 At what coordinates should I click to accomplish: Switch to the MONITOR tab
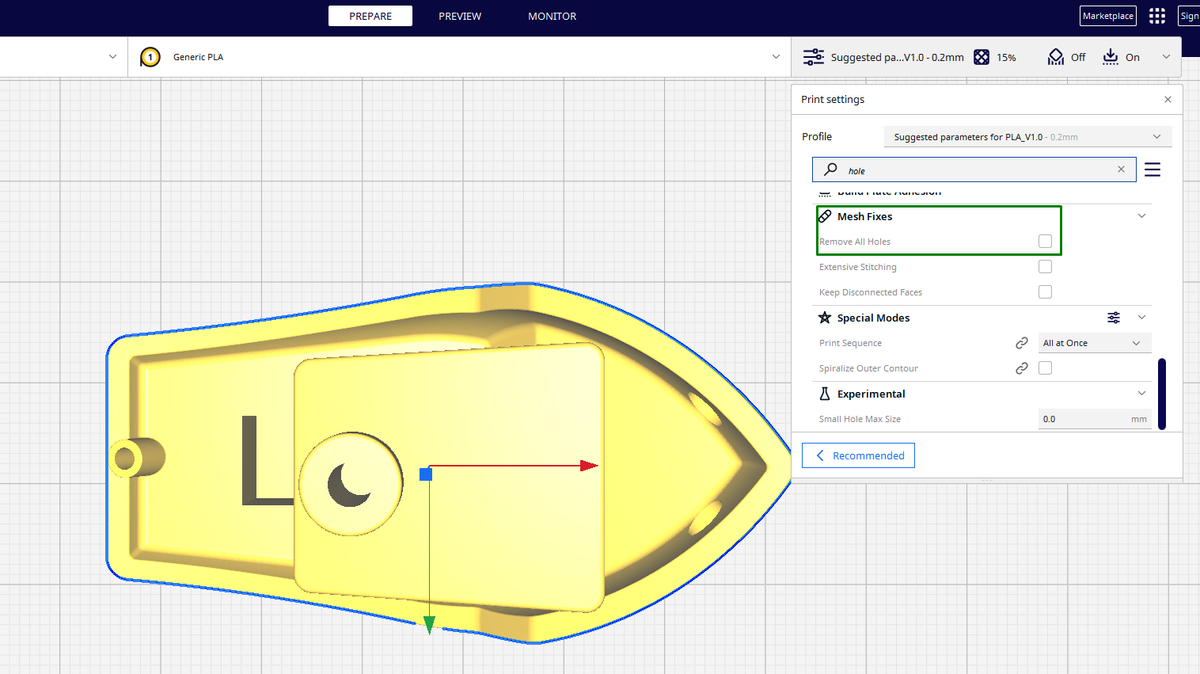click(551, 16)
